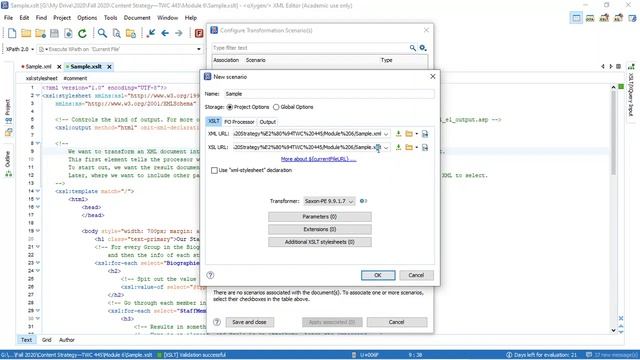Viewport: 640px width, 360px height.
Task: Expand the XML URL dropdown arrow
Action: [386, 134]
